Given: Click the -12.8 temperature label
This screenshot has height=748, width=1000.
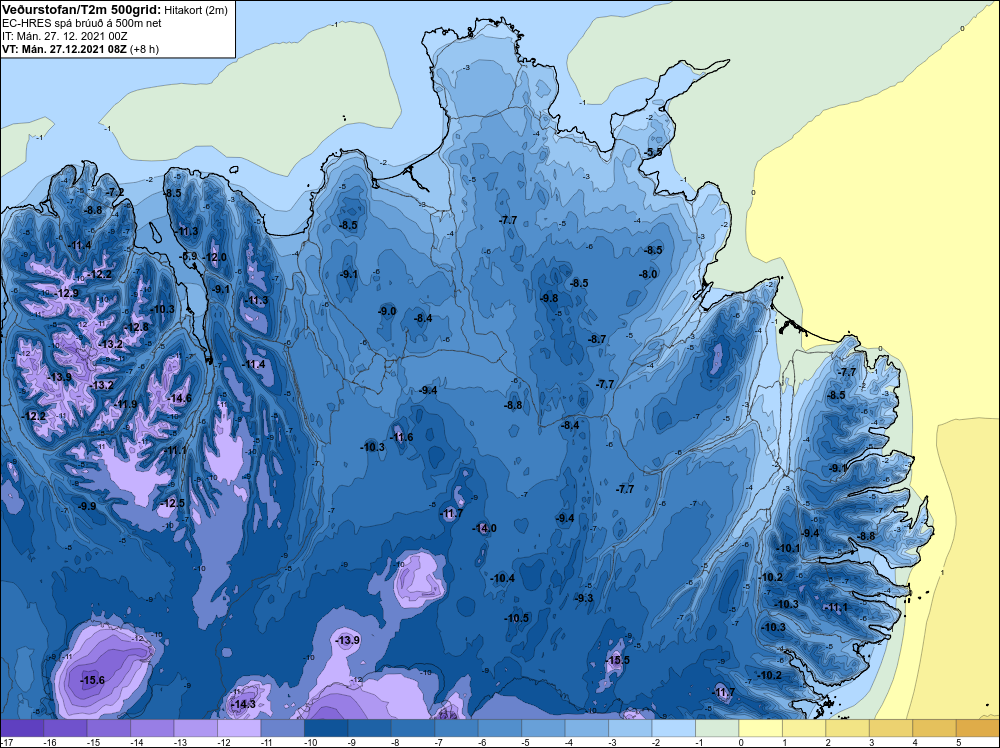Looking at the screenshot, I should [x=136, y=327].
